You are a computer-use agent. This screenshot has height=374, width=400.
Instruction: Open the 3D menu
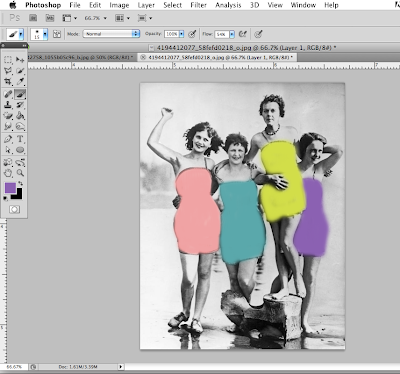coord(254,5)
